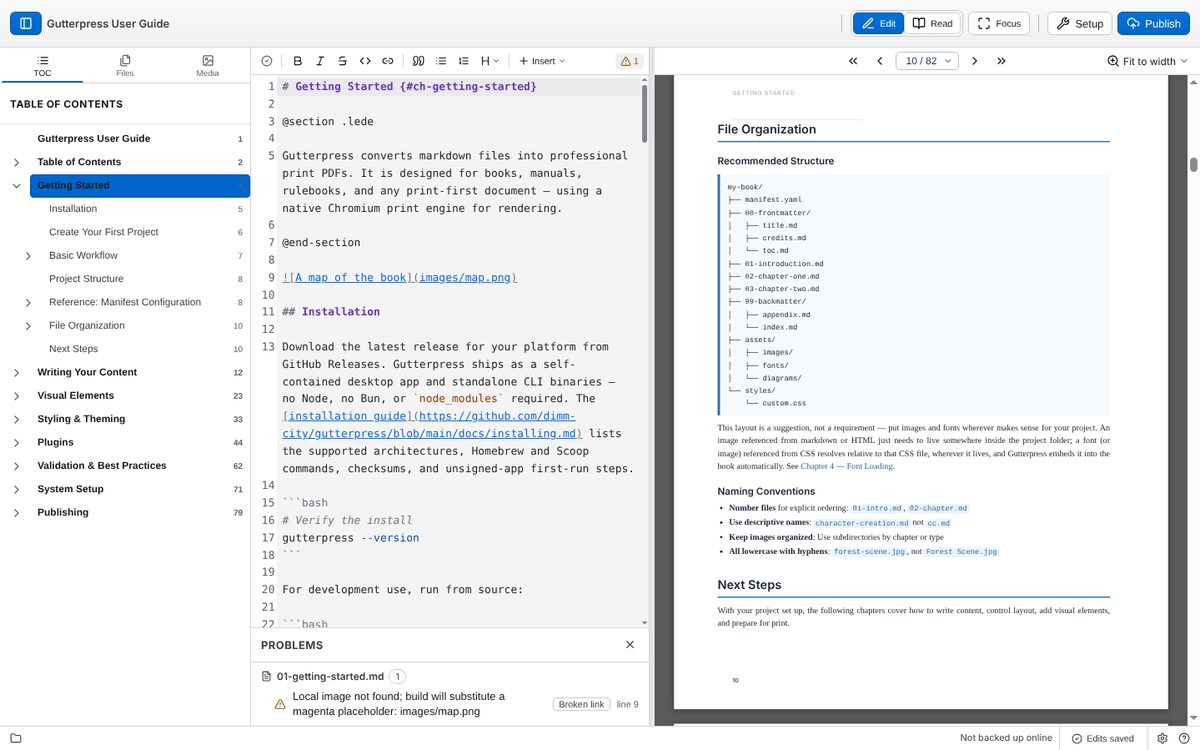Insert inline code with the code icon

365,61
